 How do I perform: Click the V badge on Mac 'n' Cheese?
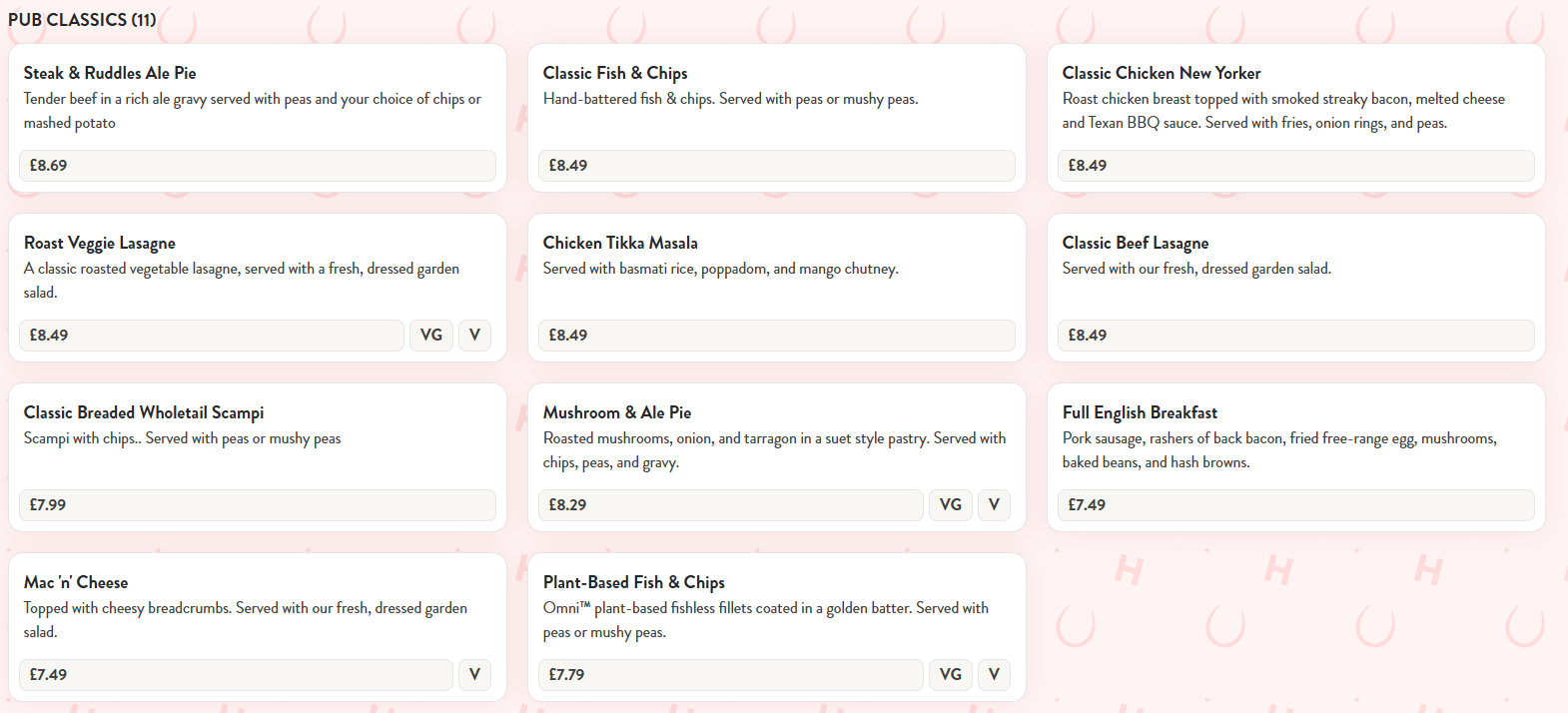pos(474,674)
